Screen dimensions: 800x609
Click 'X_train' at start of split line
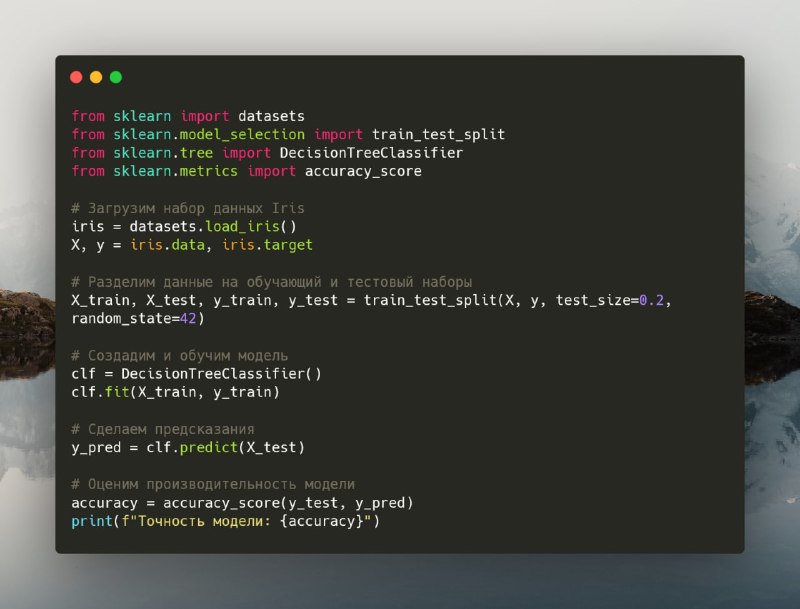tap(101, 300)
